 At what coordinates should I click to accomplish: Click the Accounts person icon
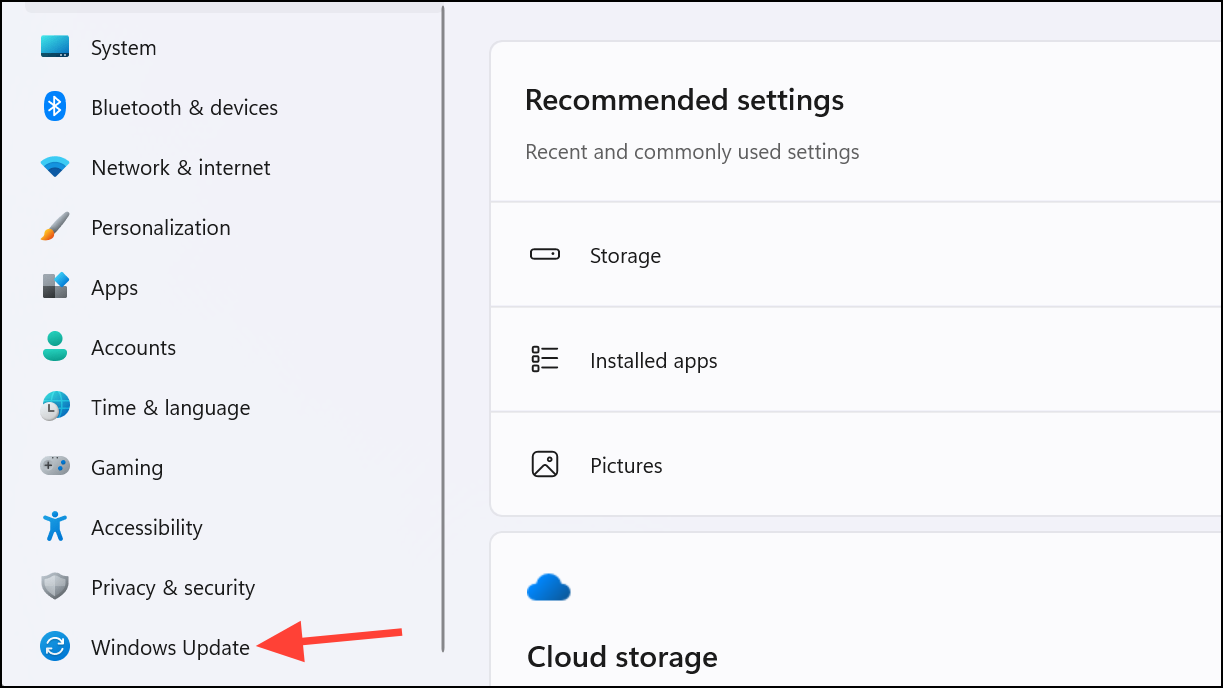point(55,347)
